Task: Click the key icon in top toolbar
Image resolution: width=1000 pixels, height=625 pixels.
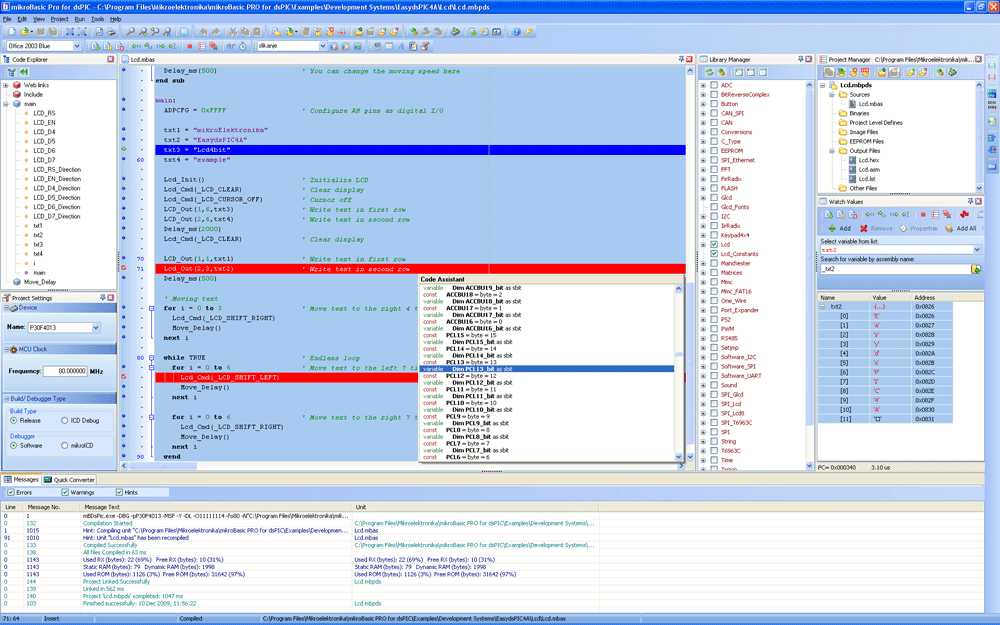Action: (x=529, y=31)
